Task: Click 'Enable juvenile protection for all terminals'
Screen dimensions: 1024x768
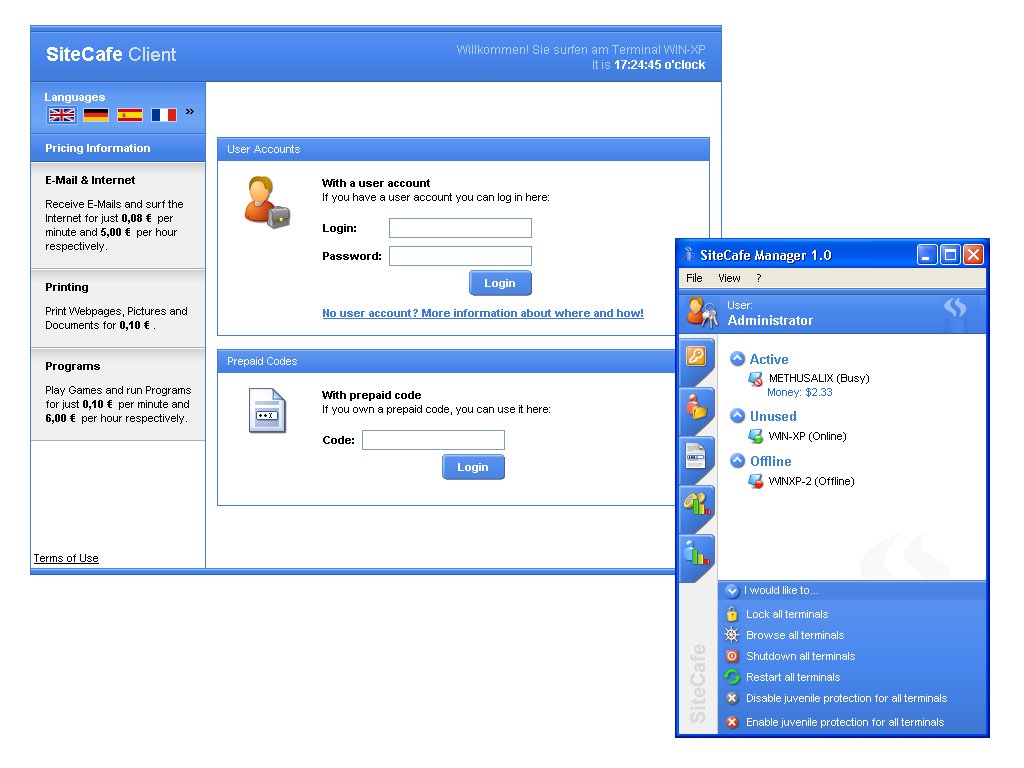Action: click(845, 722)
